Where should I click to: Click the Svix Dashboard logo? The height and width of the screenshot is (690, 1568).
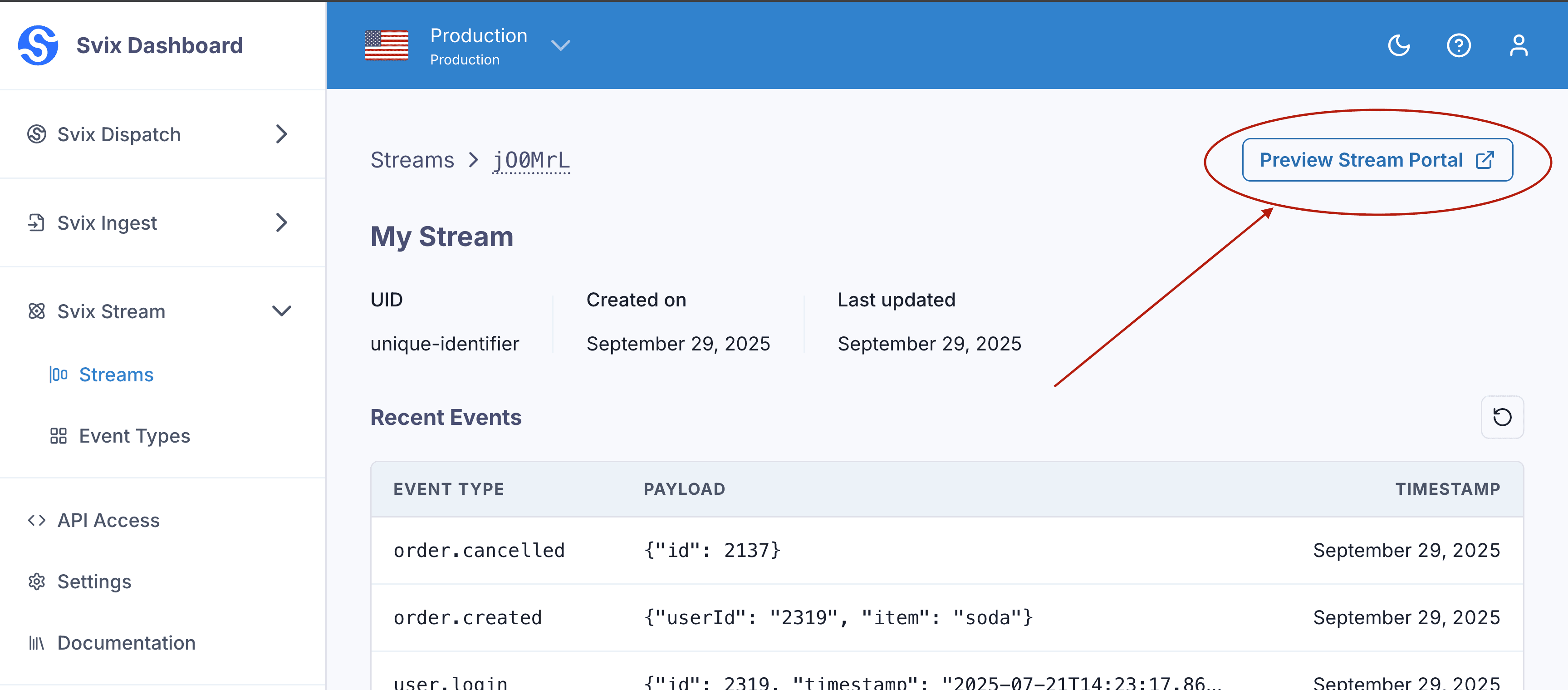coord(38,44)
